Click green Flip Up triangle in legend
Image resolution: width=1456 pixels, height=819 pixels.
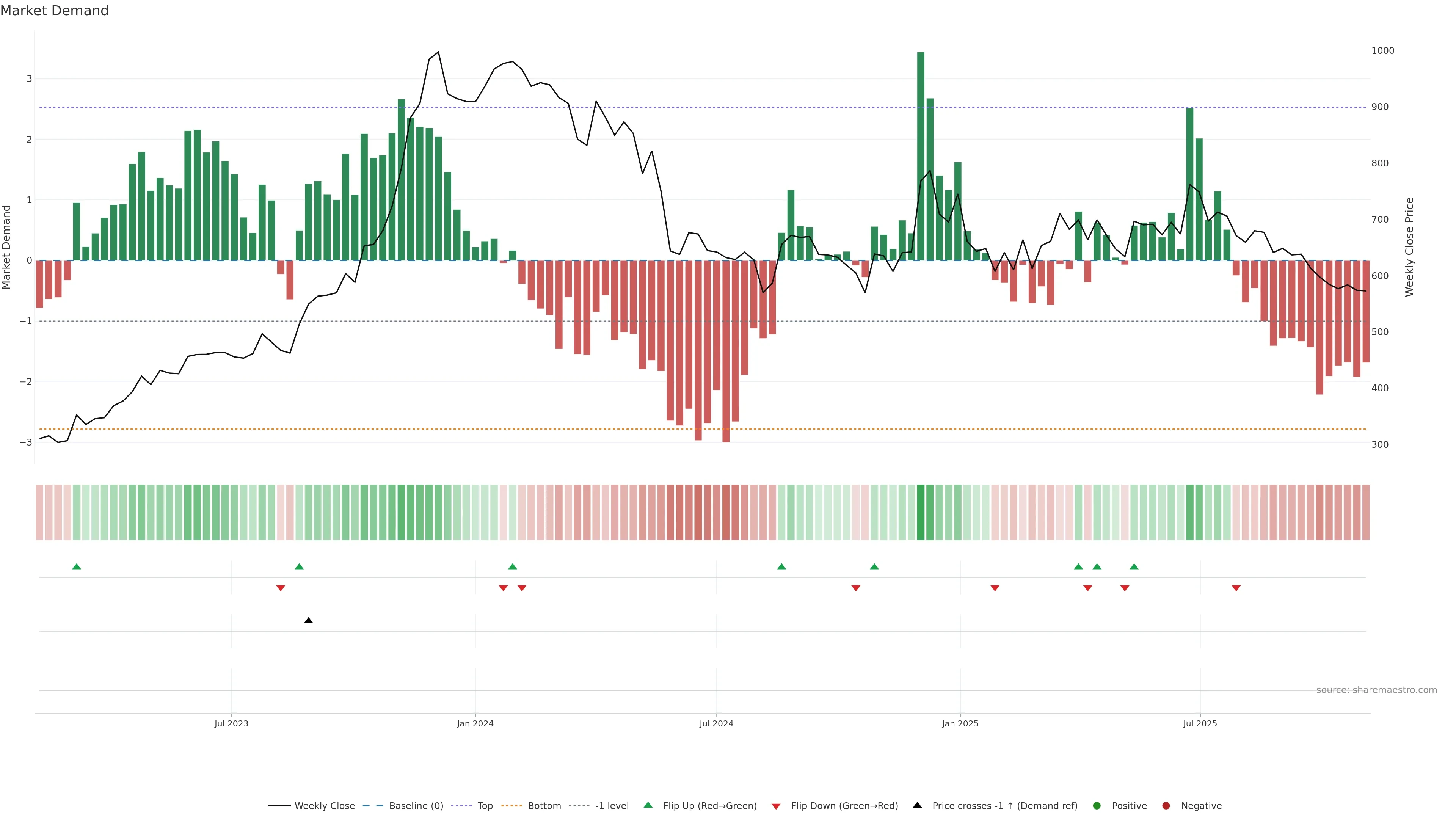click(648, 805)
